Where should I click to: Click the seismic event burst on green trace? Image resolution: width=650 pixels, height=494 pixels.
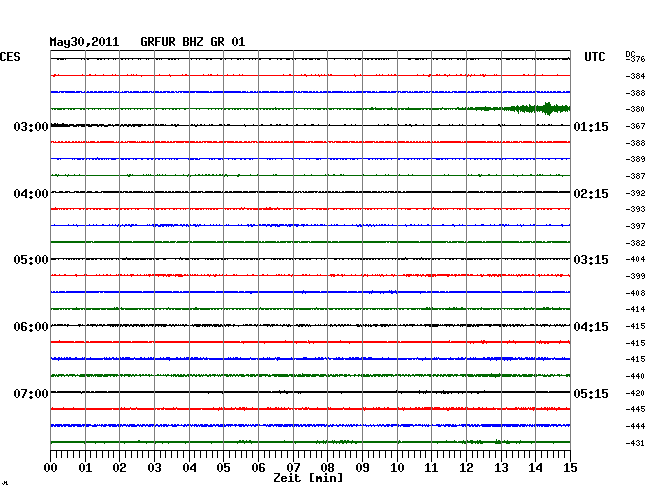(539, 109)
